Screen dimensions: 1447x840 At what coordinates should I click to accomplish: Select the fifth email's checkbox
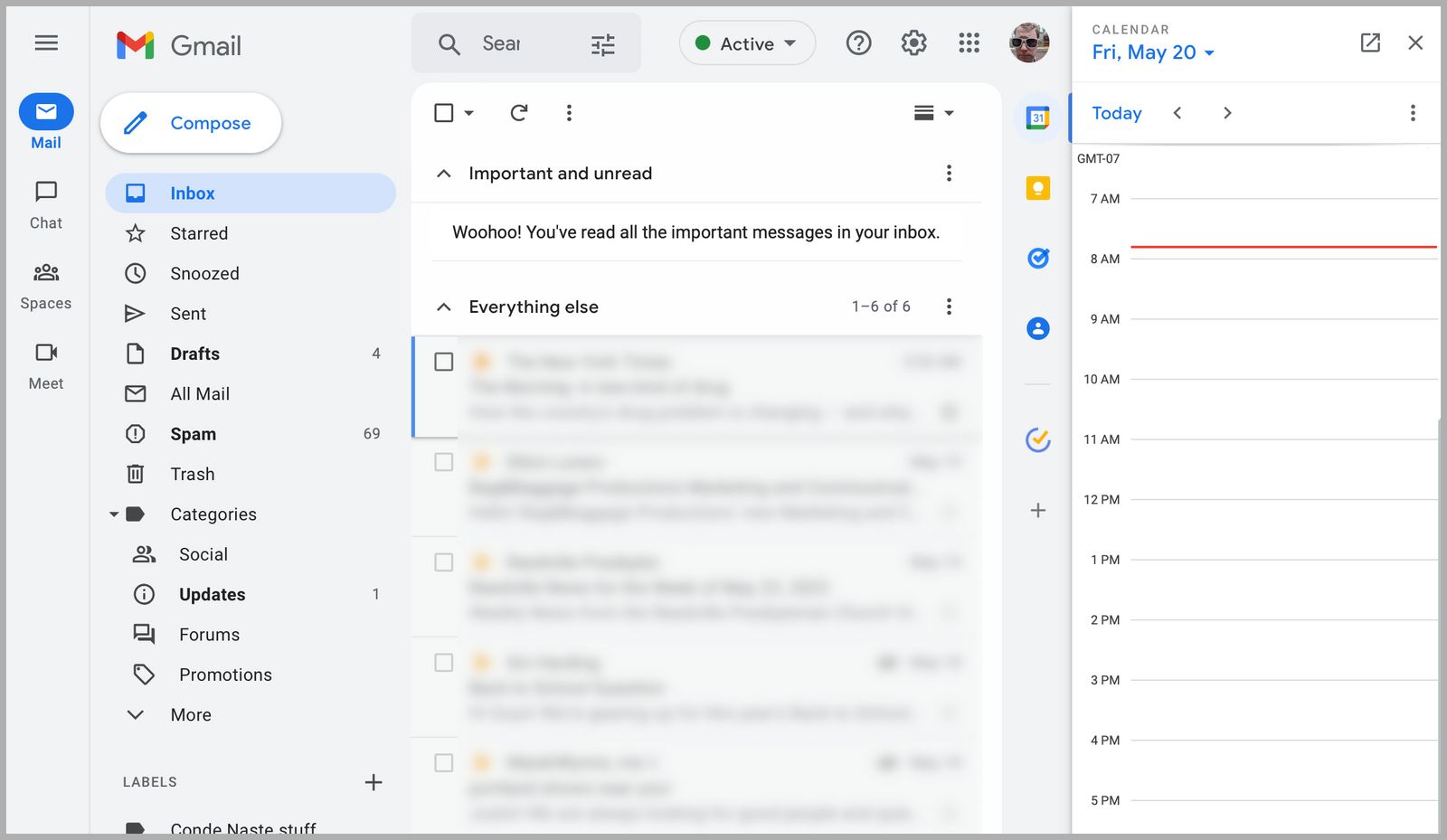tap(444, 763)
